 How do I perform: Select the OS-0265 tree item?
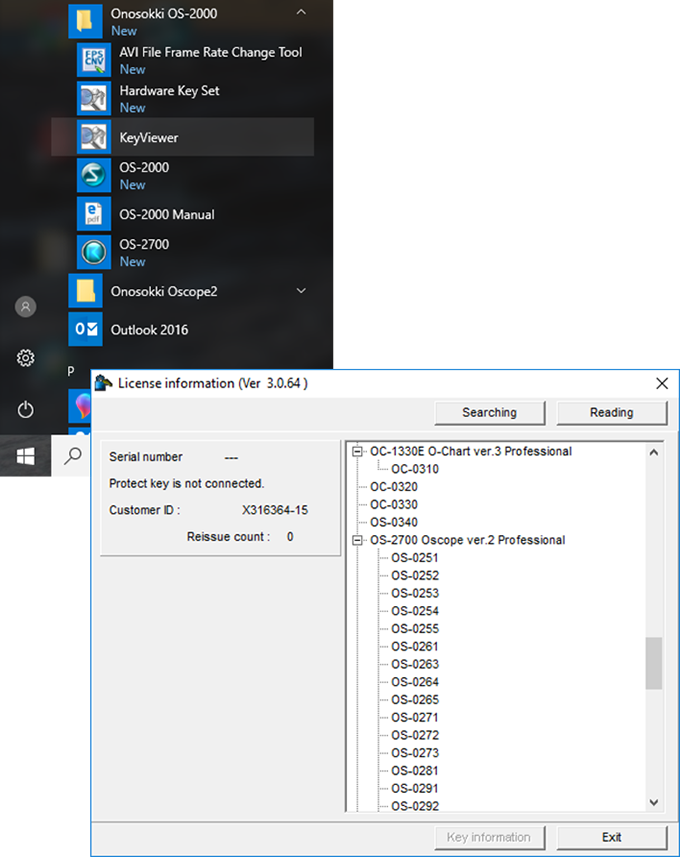coord(415,700)
